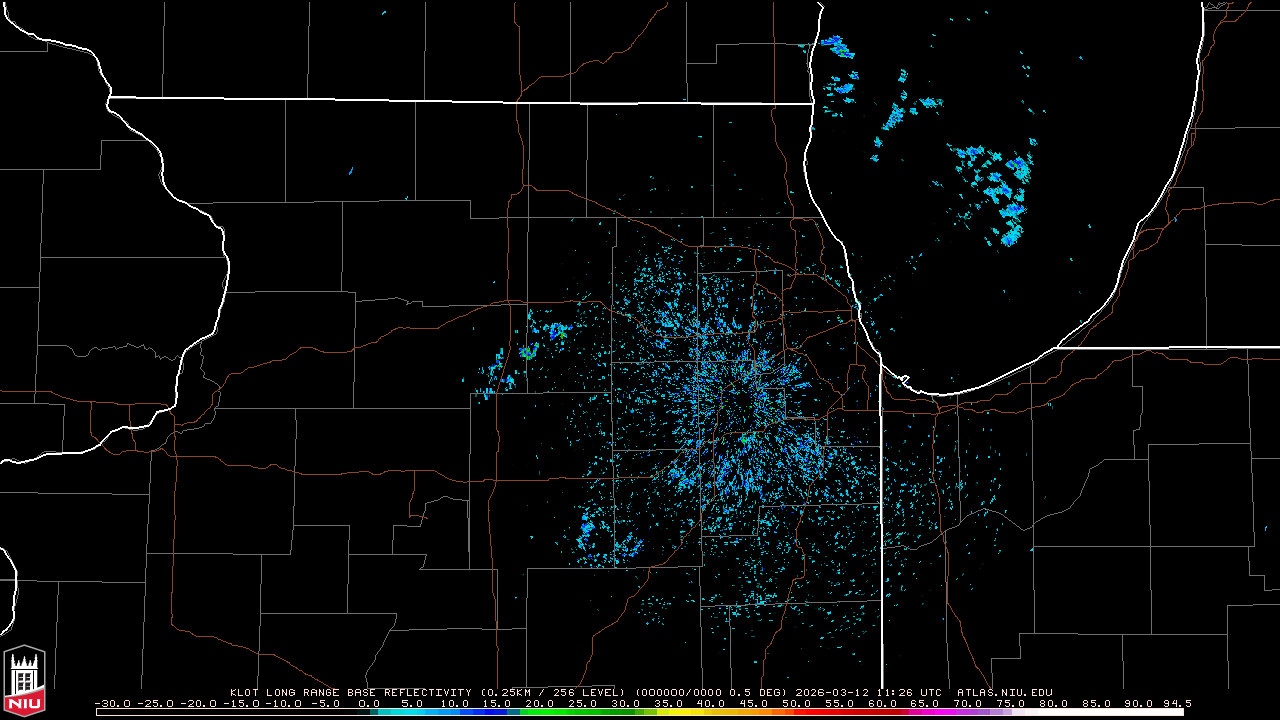Click the small echo cluster at the lake's northwest corner

pyautogui.click(x=835, y=46)
